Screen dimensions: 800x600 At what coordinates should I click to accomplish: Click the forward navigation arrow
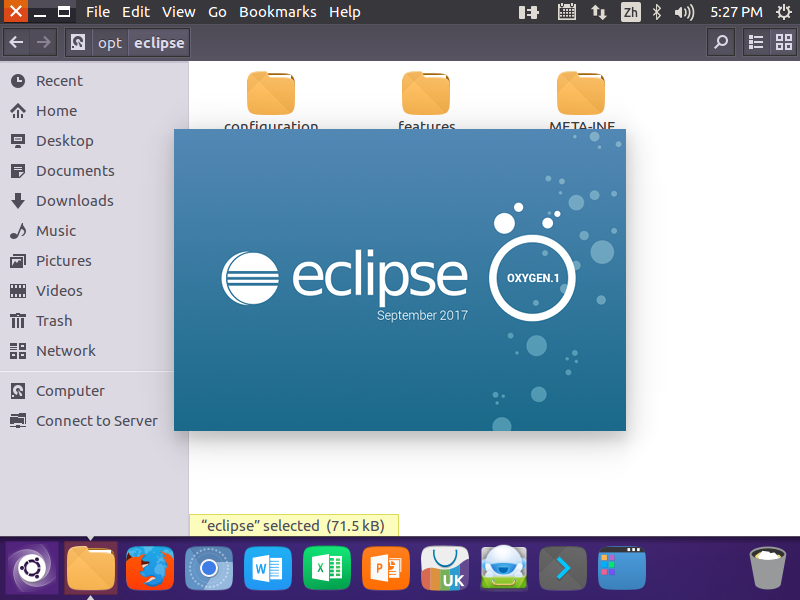[43, 42]
